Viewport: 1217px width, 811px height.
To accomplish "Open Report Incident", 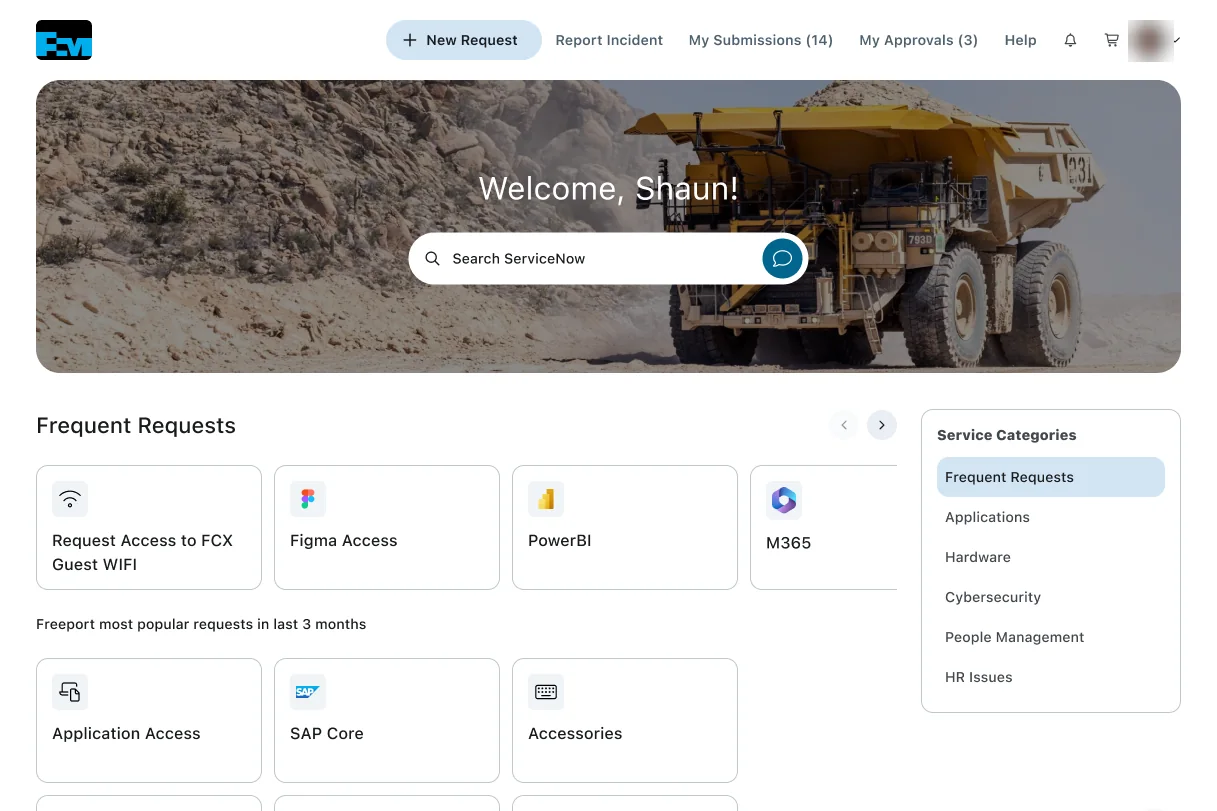I will click(x=609, y=40).
